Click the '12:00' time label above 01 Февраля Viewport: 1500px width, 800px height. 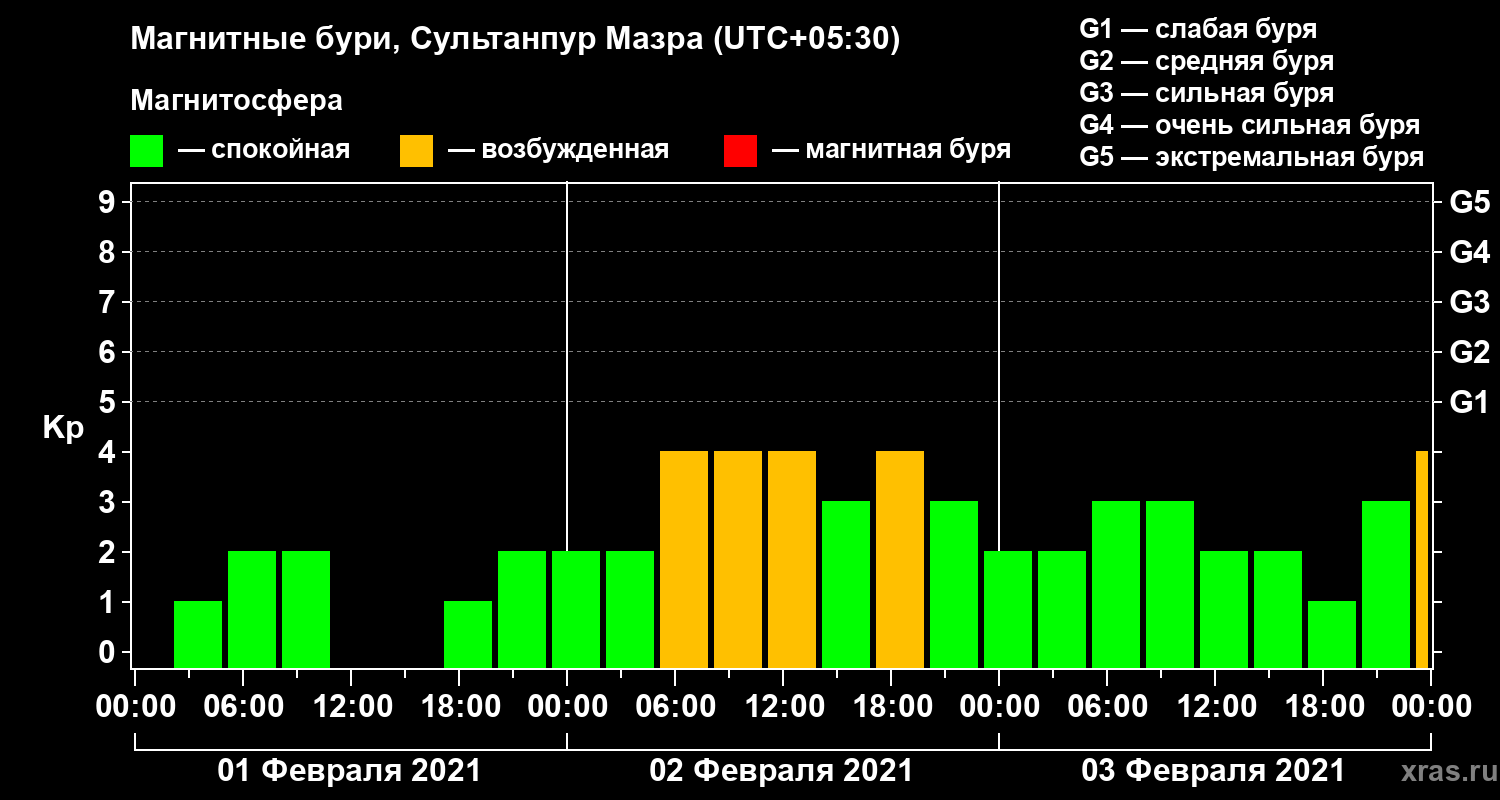(x=351, y=706)
